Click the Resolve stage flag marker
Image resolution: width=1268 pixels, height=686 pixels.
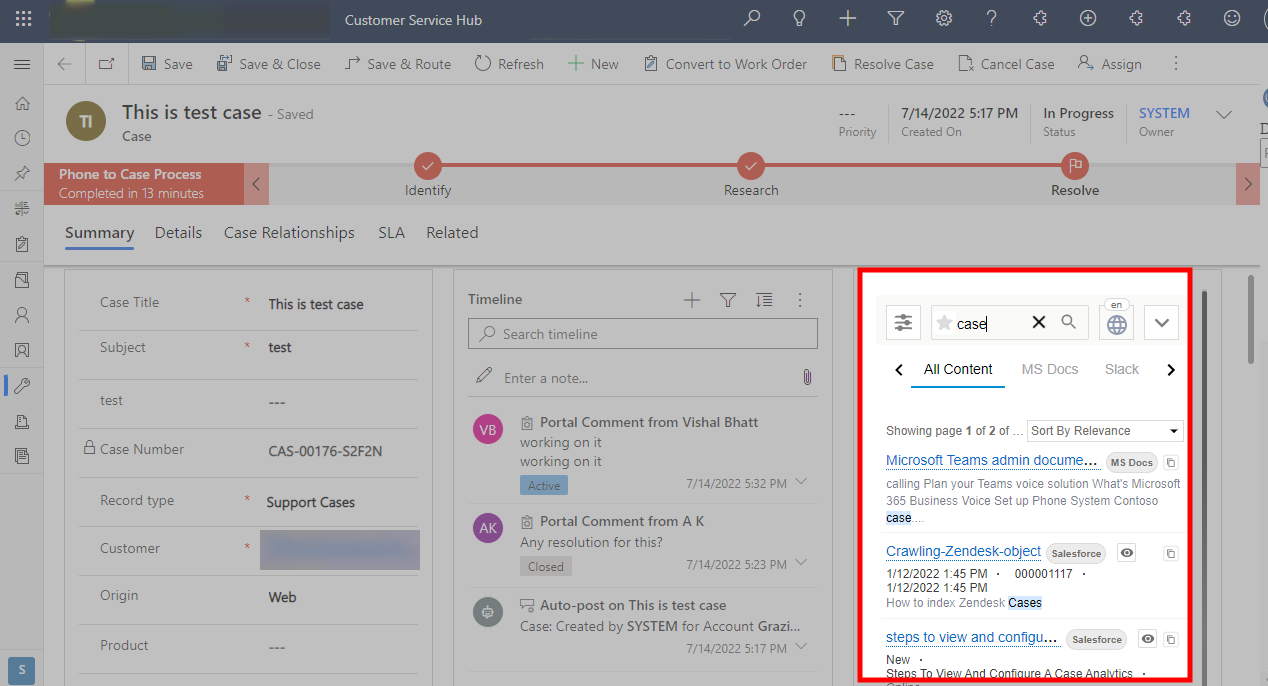click(1075, 165)
